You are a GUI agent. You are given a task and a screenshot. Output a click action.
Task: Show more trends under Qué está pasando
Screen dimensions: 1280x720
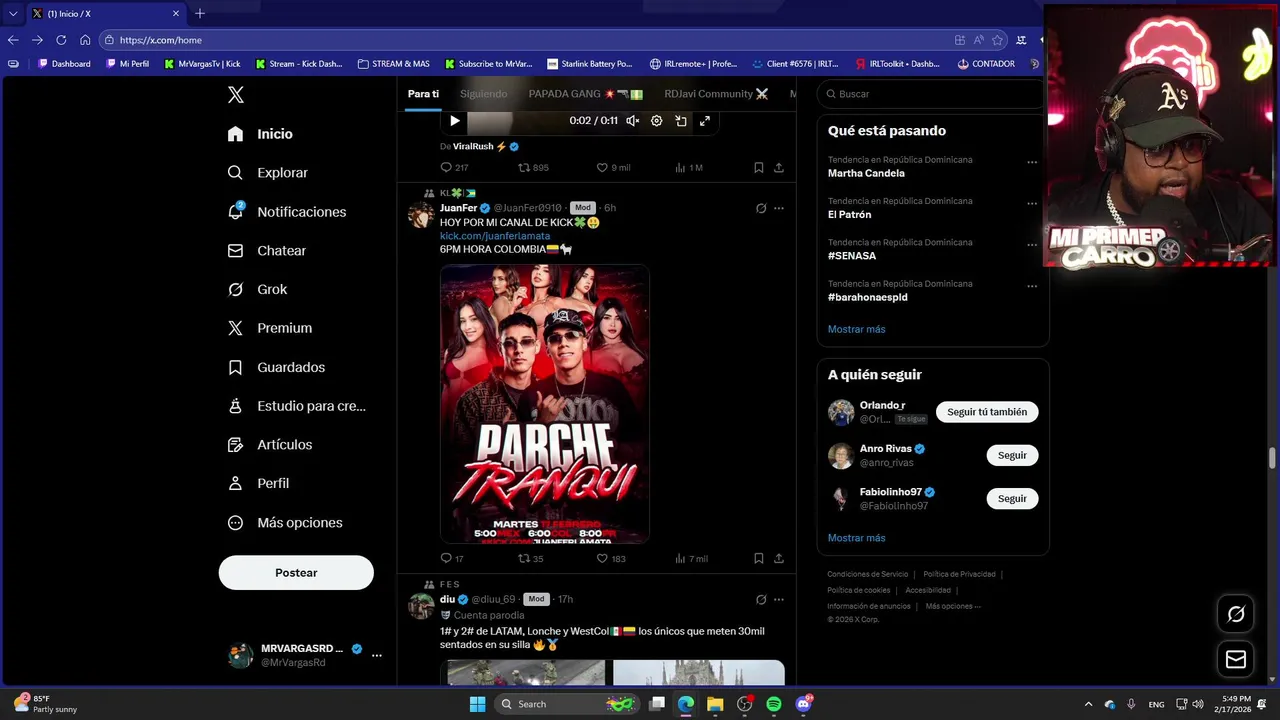[x=856, y=329]
